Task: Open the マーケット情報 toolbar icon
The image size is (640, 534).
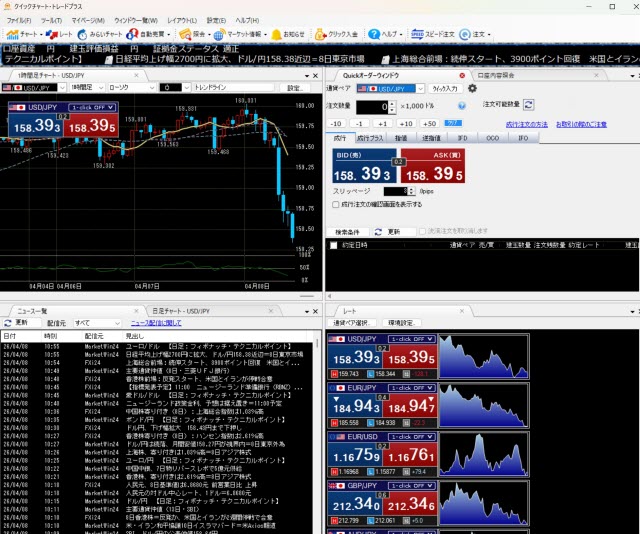Action: 240,34
